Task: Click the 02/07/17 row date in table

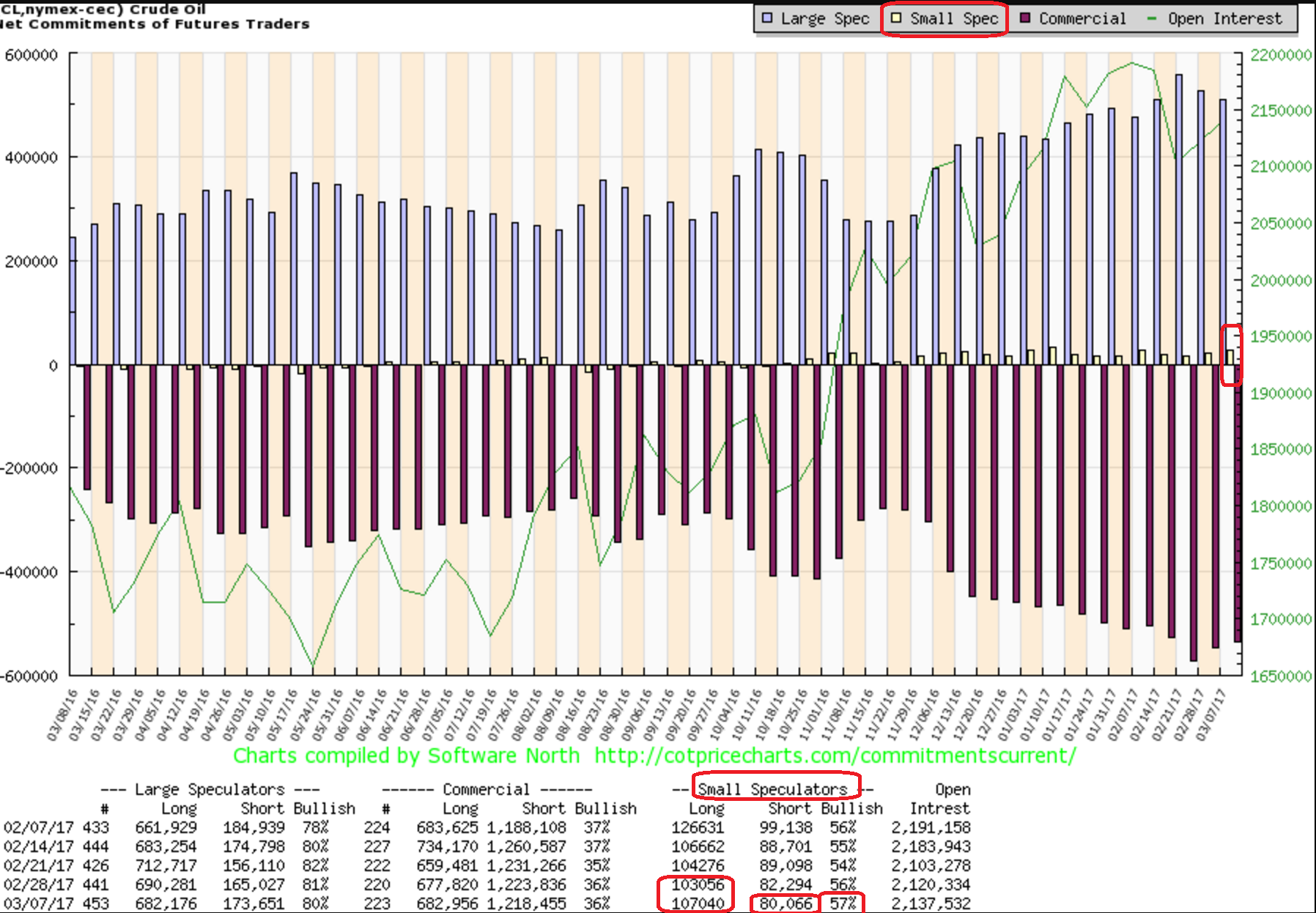Action: click(38, 827)
